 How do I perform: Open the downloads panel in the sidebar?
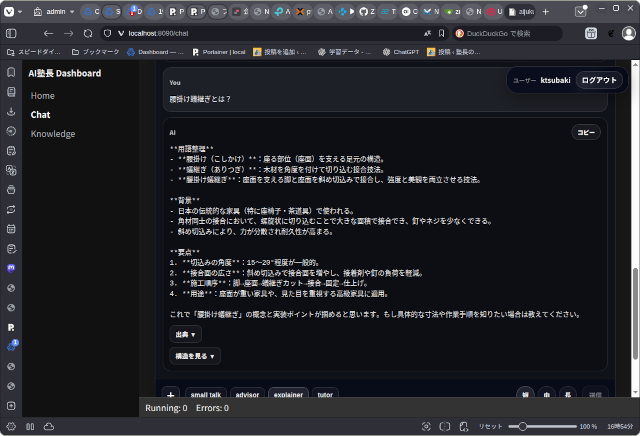pyautogui.click(x=11, y=110)
